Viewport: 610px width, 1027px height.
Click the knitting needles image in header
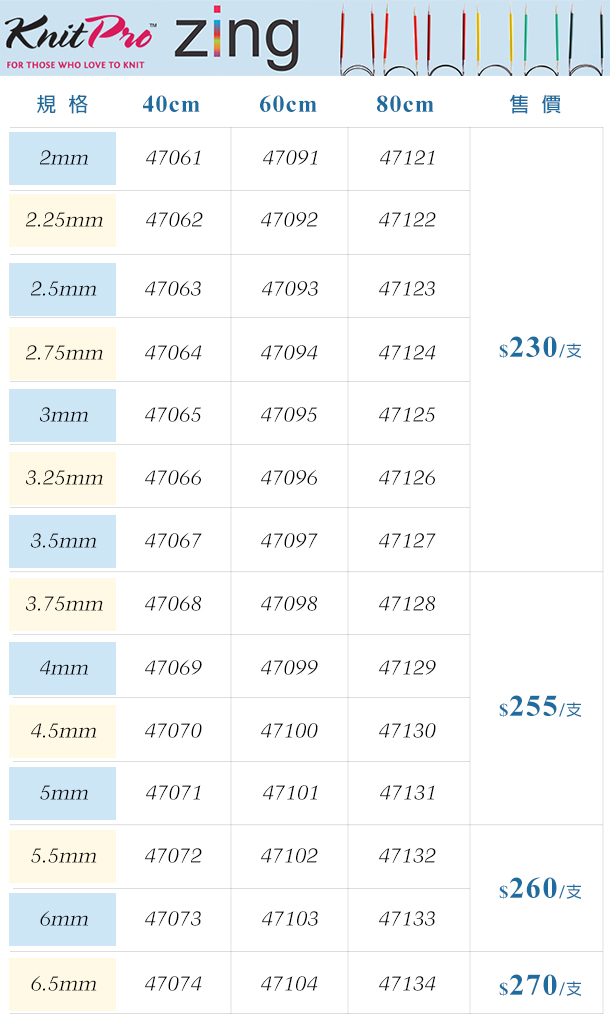(x=472, y=39)
